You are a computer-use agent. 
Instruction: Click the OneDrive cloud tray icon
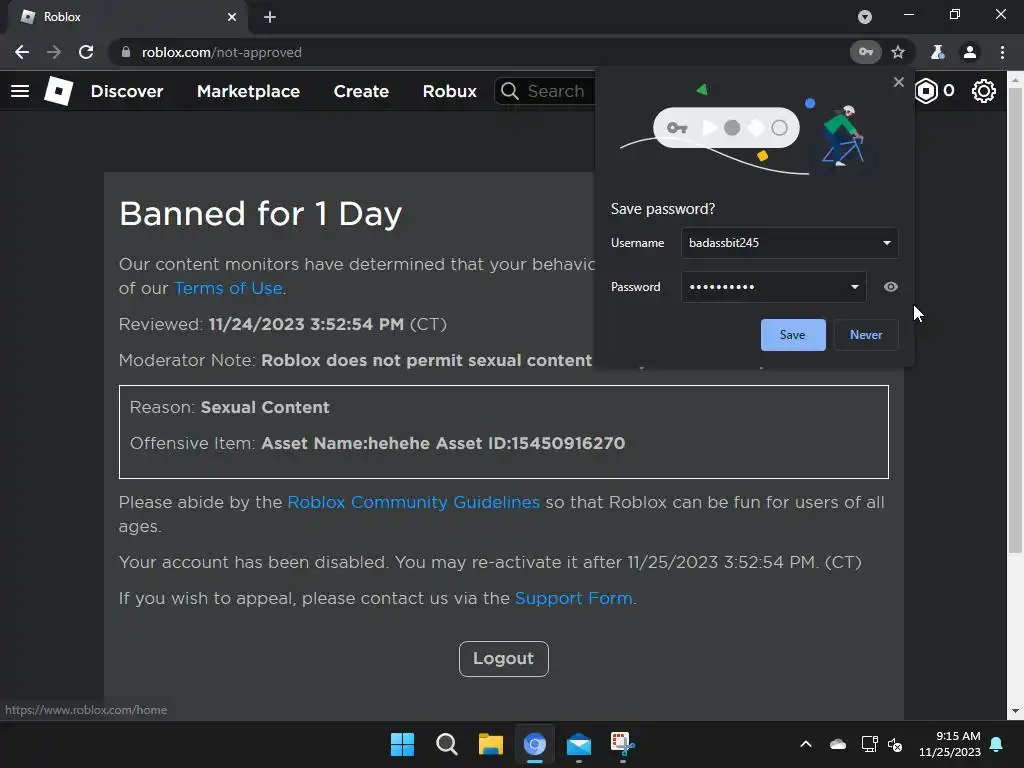pos(838,744)
